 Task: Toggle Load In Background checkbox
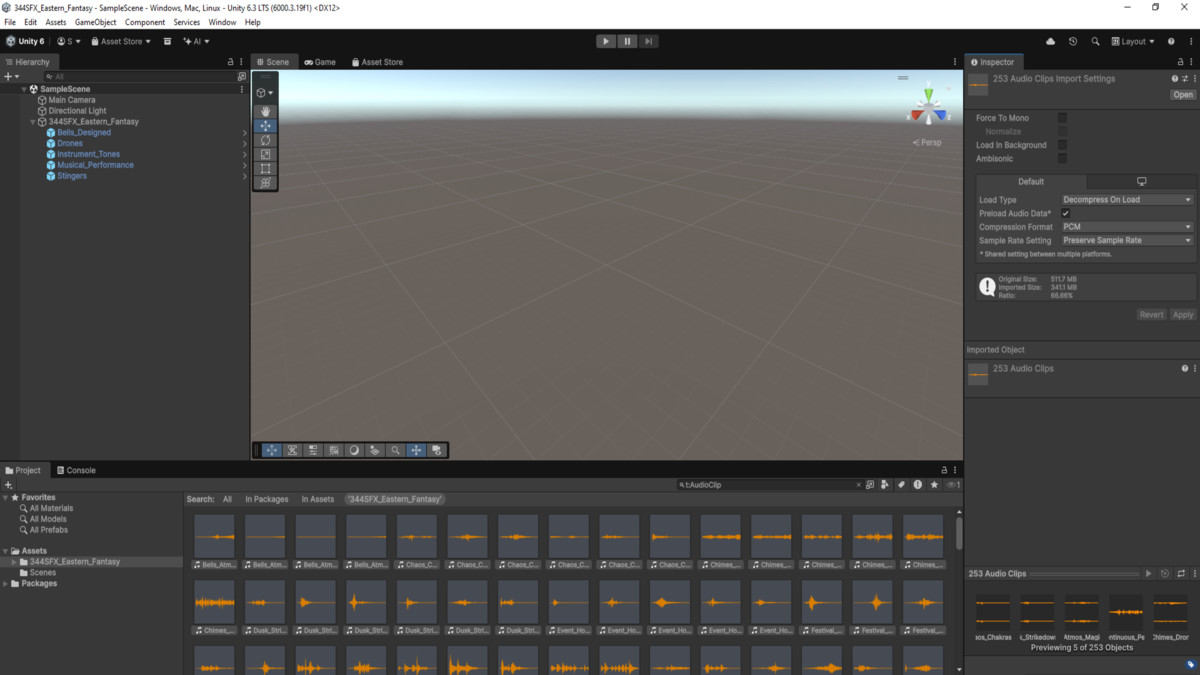pos(1063,145)
